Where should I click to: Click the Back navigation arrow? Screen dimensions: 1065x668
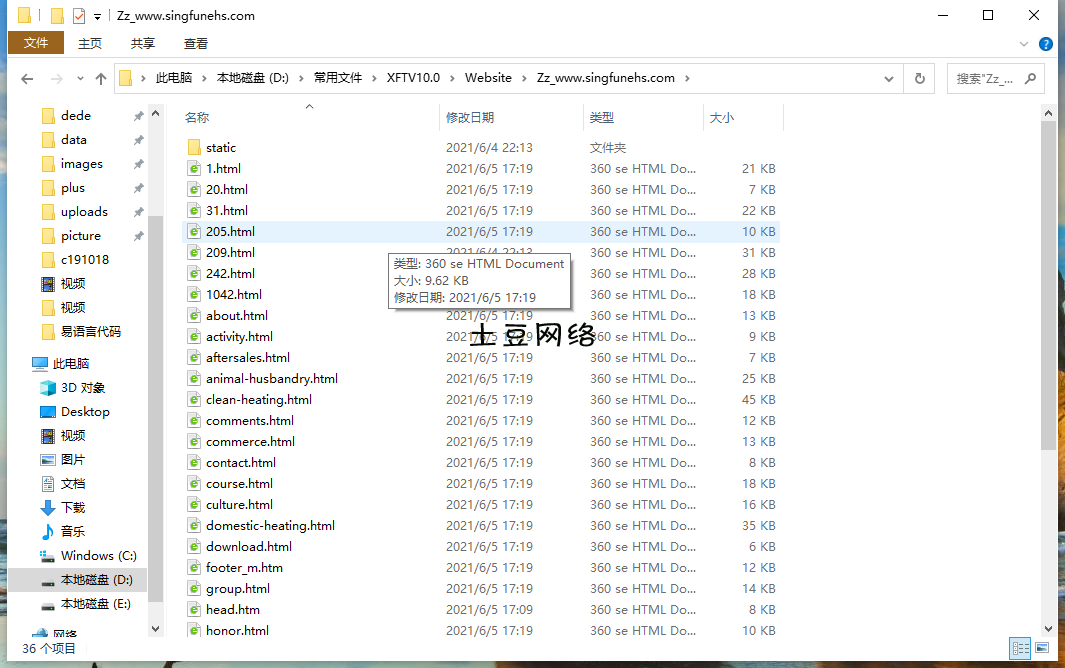click(x=27, y=78)
